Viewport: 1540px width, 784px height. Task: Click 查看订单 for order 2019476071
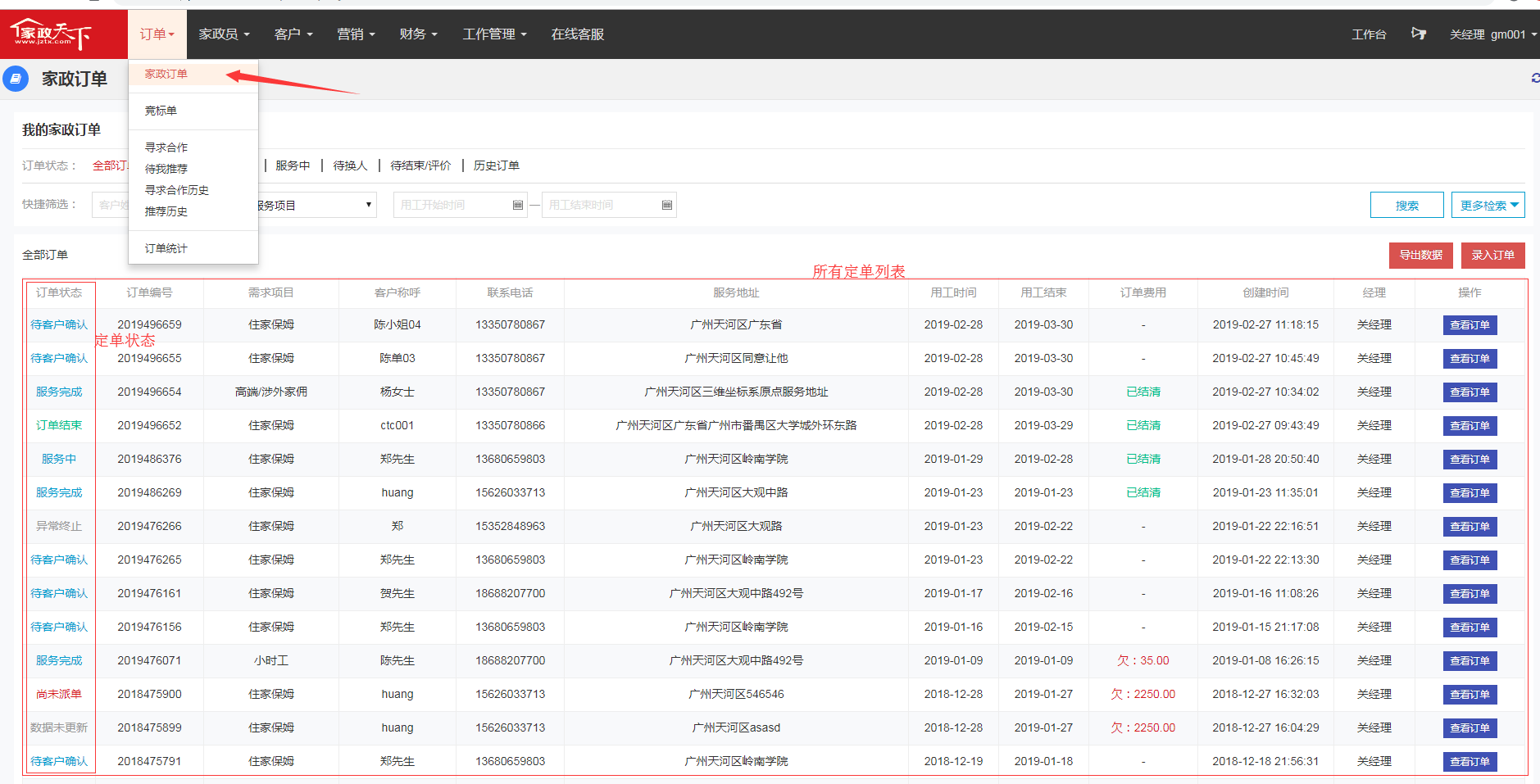[x=1470, y=661]
